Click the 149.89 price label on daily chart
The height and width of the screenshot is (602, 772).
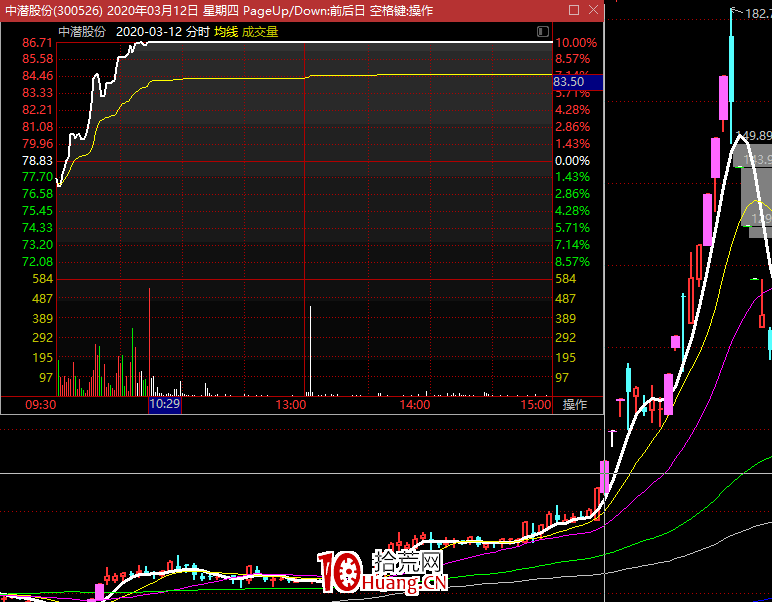point(753,135)
